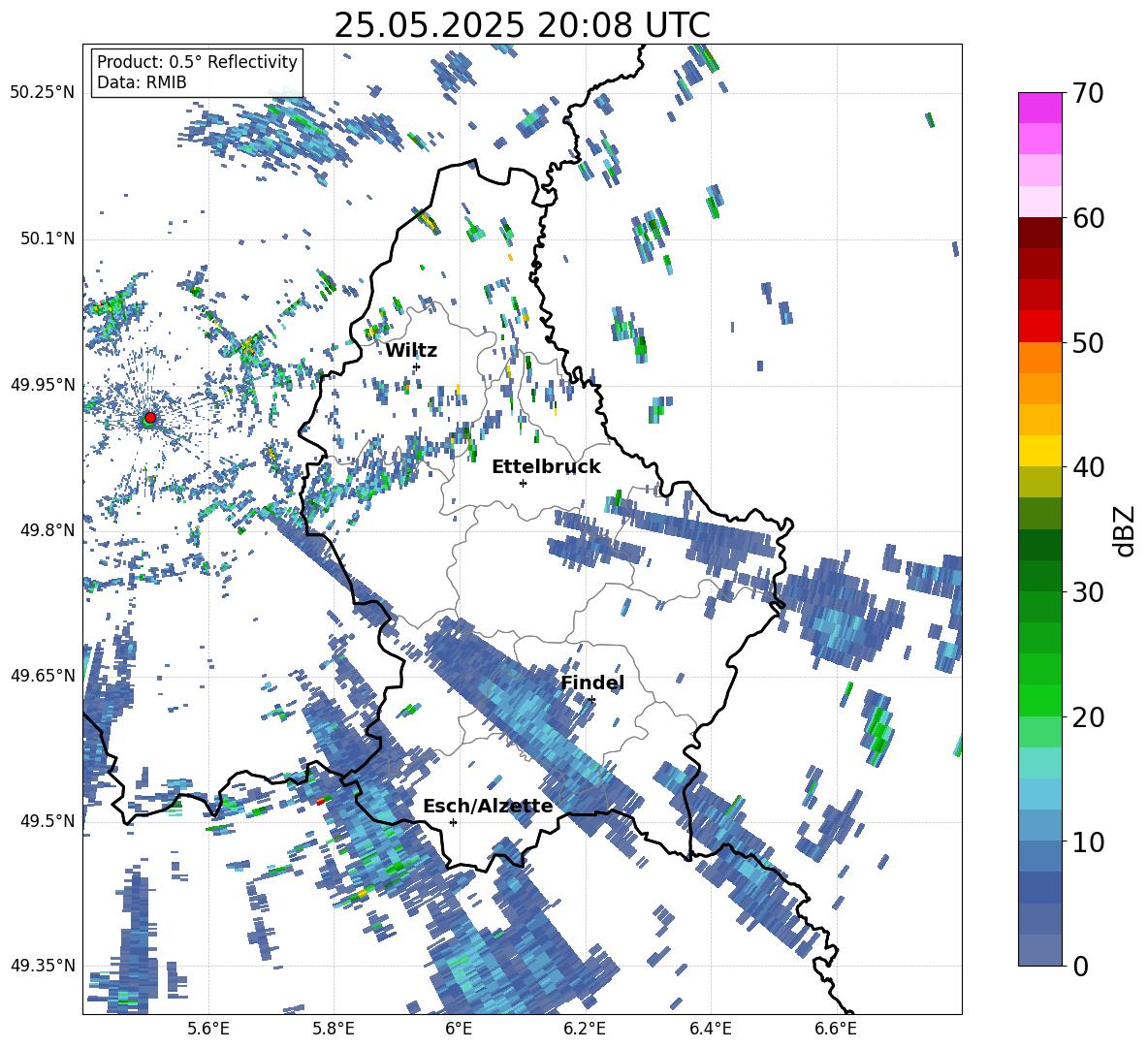Click the Esch/Alzette city label
1148x1048 pixels.
488,807
